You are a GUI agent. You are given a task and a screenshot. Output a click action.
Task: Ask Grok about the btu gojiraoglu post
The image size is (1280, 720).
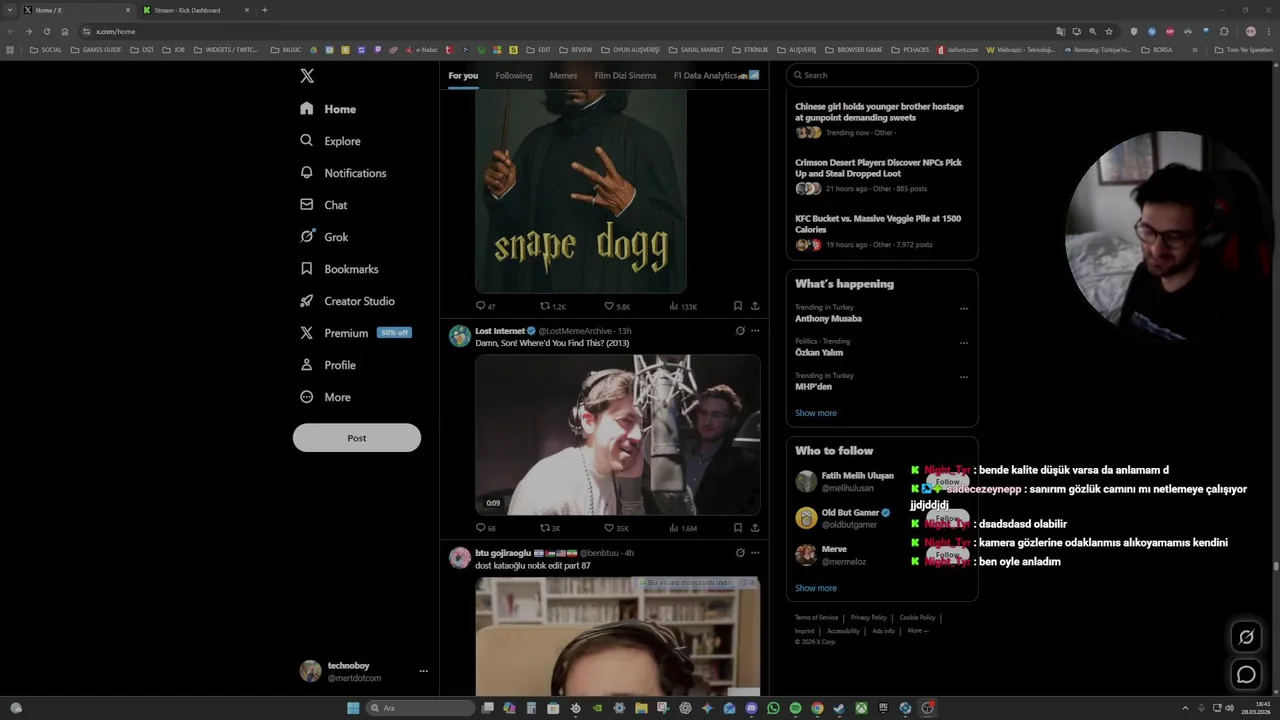click(x=740, y=553)
